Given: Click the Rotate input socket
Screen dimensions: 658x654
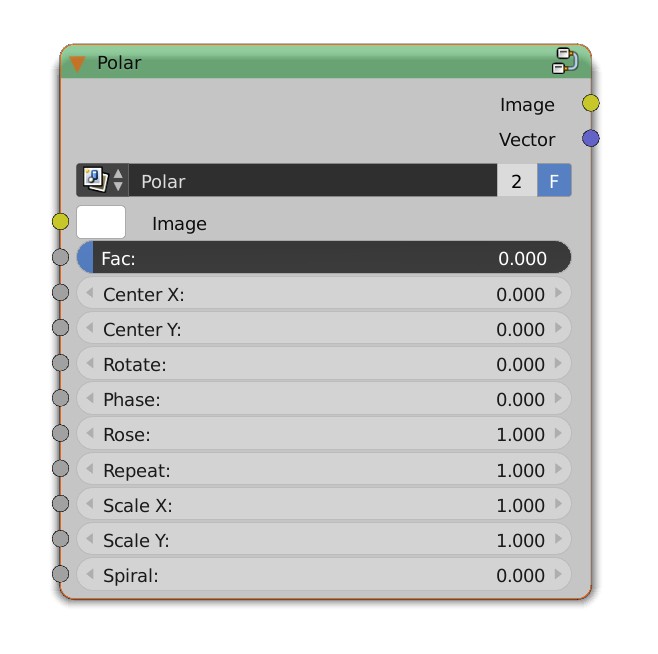Looking at the screenshot, I should (x=61, y=363).
